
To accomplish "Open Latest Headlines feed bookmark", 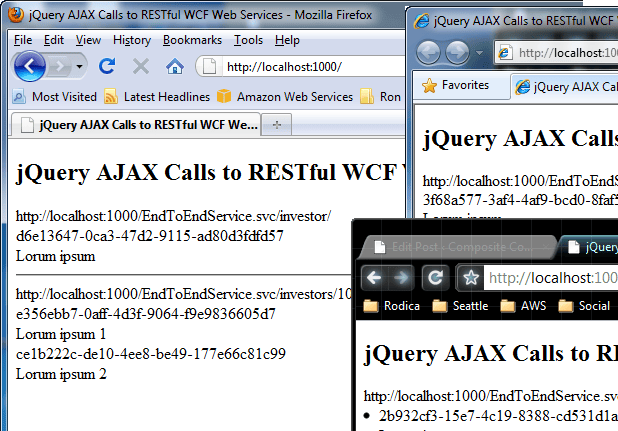I will click(157, 97).
